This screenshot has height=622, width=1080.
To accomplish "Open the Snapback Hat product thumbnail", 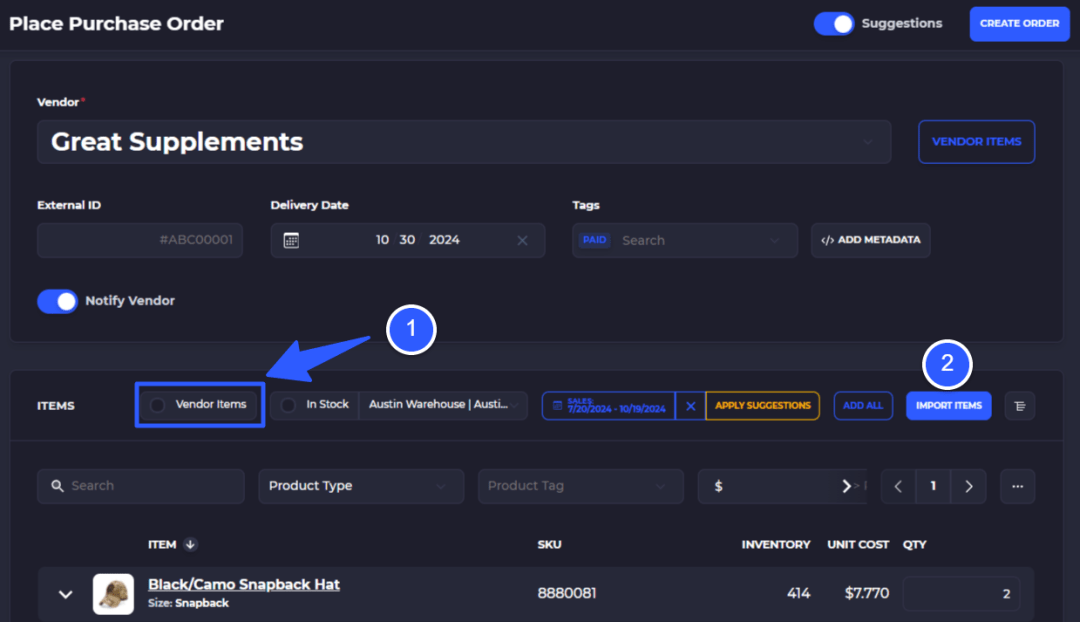I will pyautogui.click(x=114, y=594).
